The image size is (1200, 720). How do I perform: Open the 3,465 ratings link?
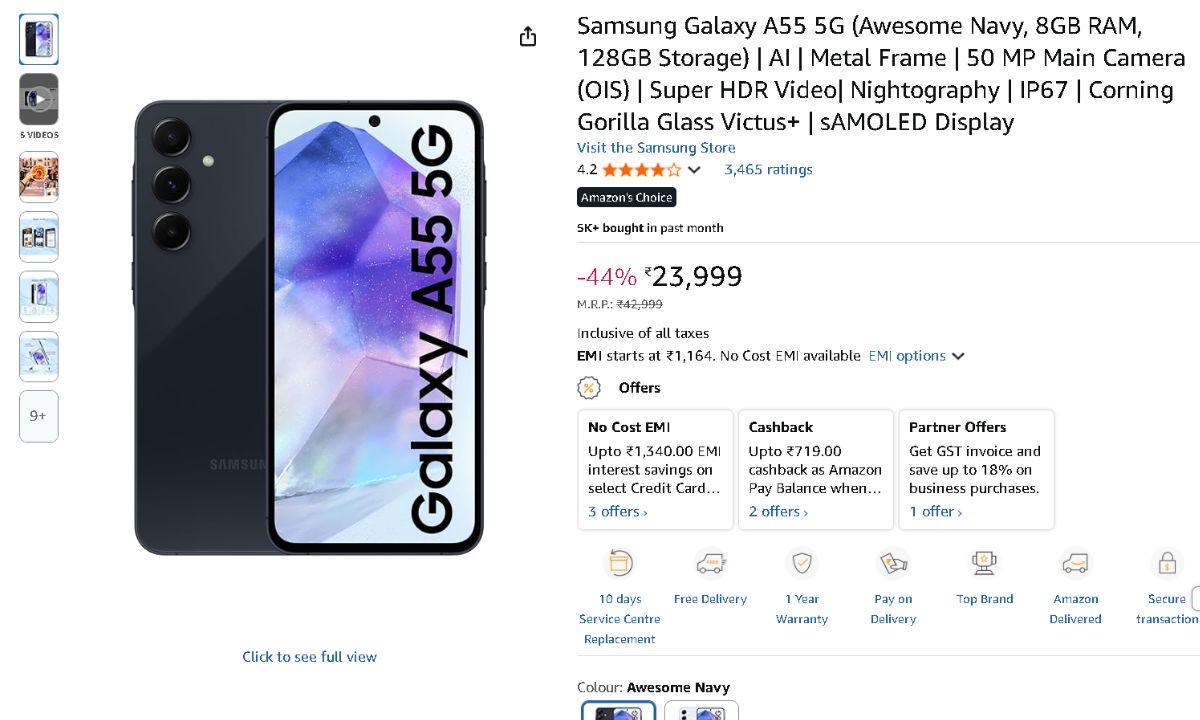pos(768,170)
